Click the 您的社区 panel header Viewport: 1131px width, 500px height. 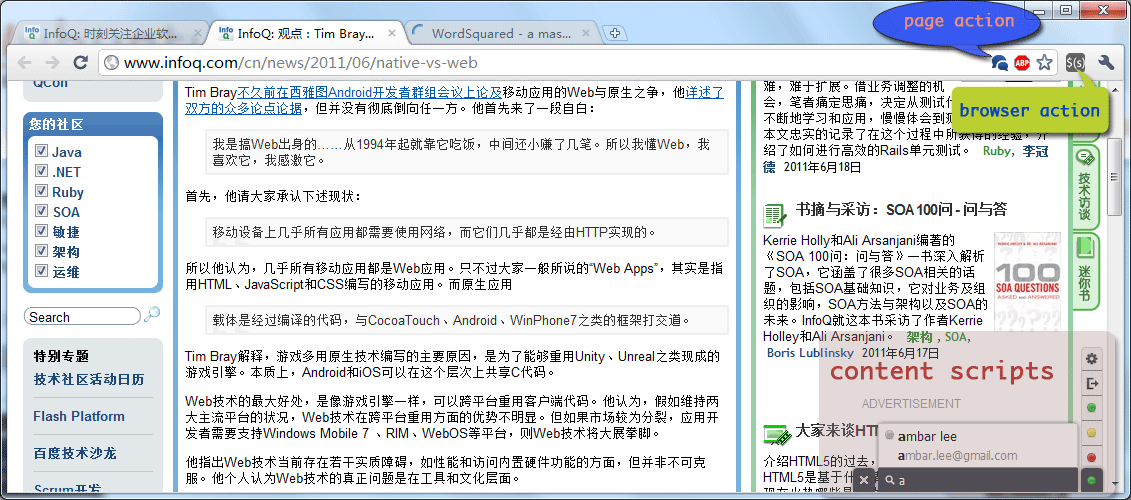(x=92, y=124)
